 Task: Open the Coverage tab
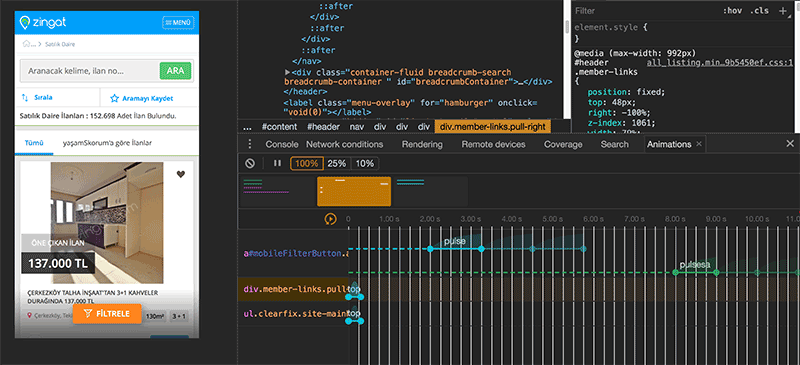(563, 144)
